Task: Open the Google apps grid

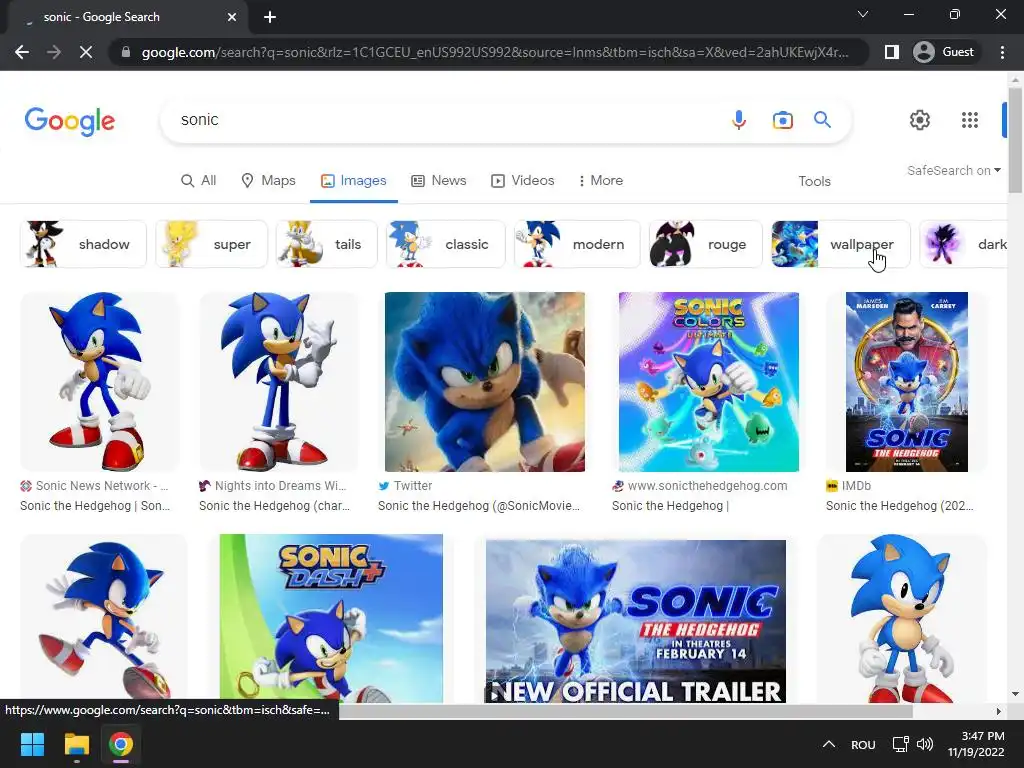Action: pos(970,120)
